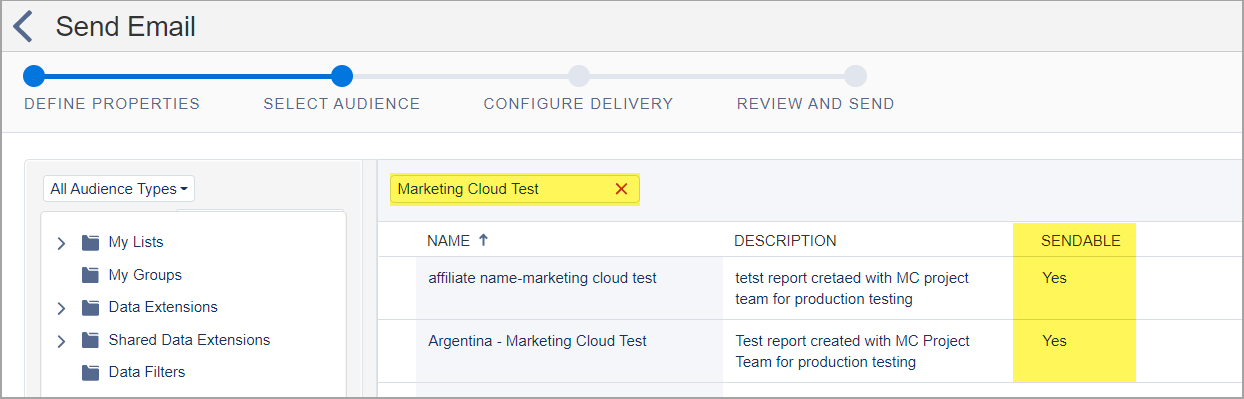Viewport: 1244px width, 399px height.
Task: Select My Groups folder icon
Action: tap(91, 275)
